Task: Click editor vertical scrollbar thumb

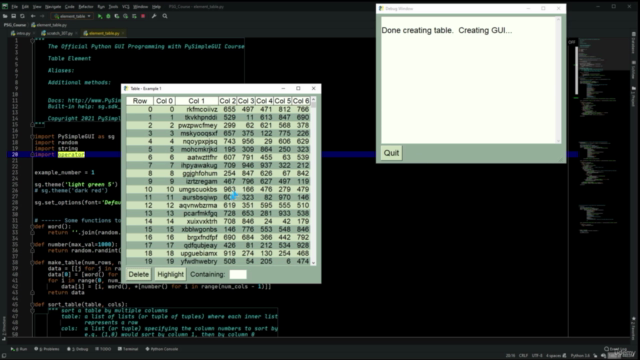Action: click(x=577, y=70)
